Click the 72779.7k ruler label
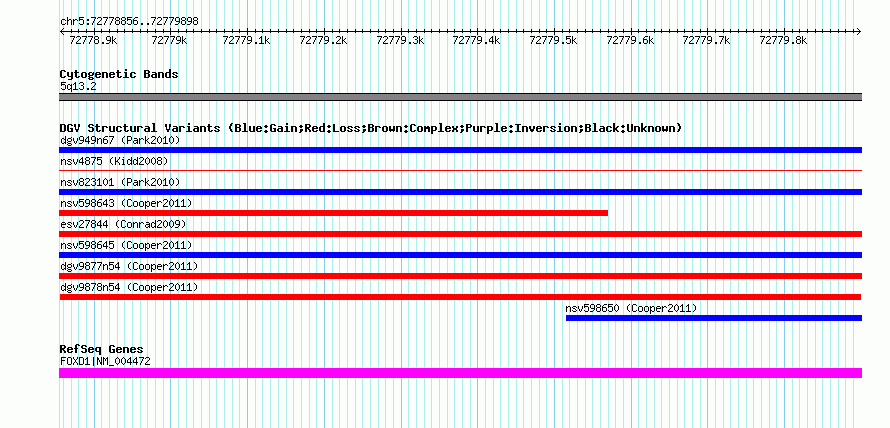Image resolution: width=890 pixels, height=428 pixels. coord(706,41)
